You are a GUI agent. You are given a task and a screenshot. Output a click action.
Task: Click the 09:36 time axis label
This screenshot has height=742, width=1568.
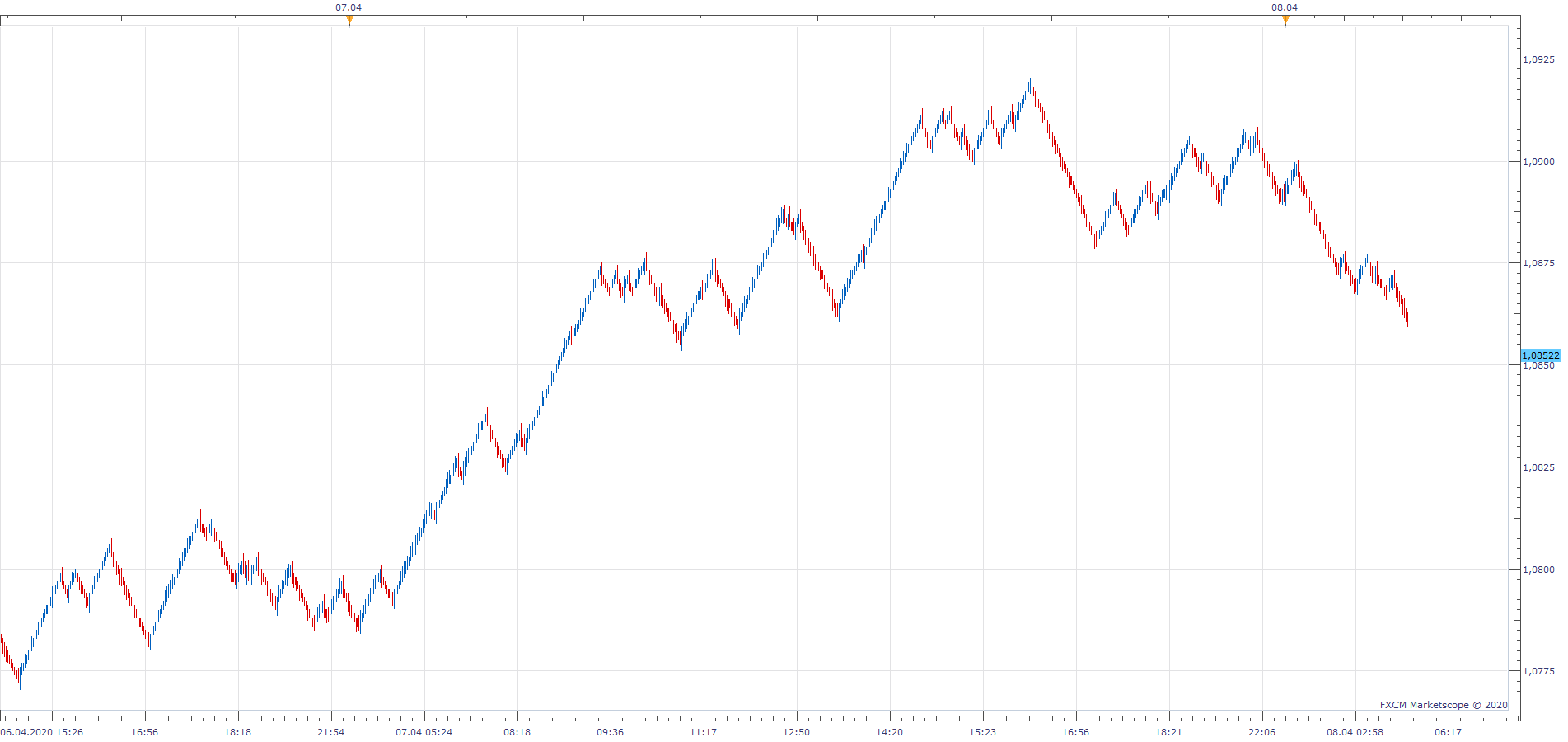click(x=610, y=732)
